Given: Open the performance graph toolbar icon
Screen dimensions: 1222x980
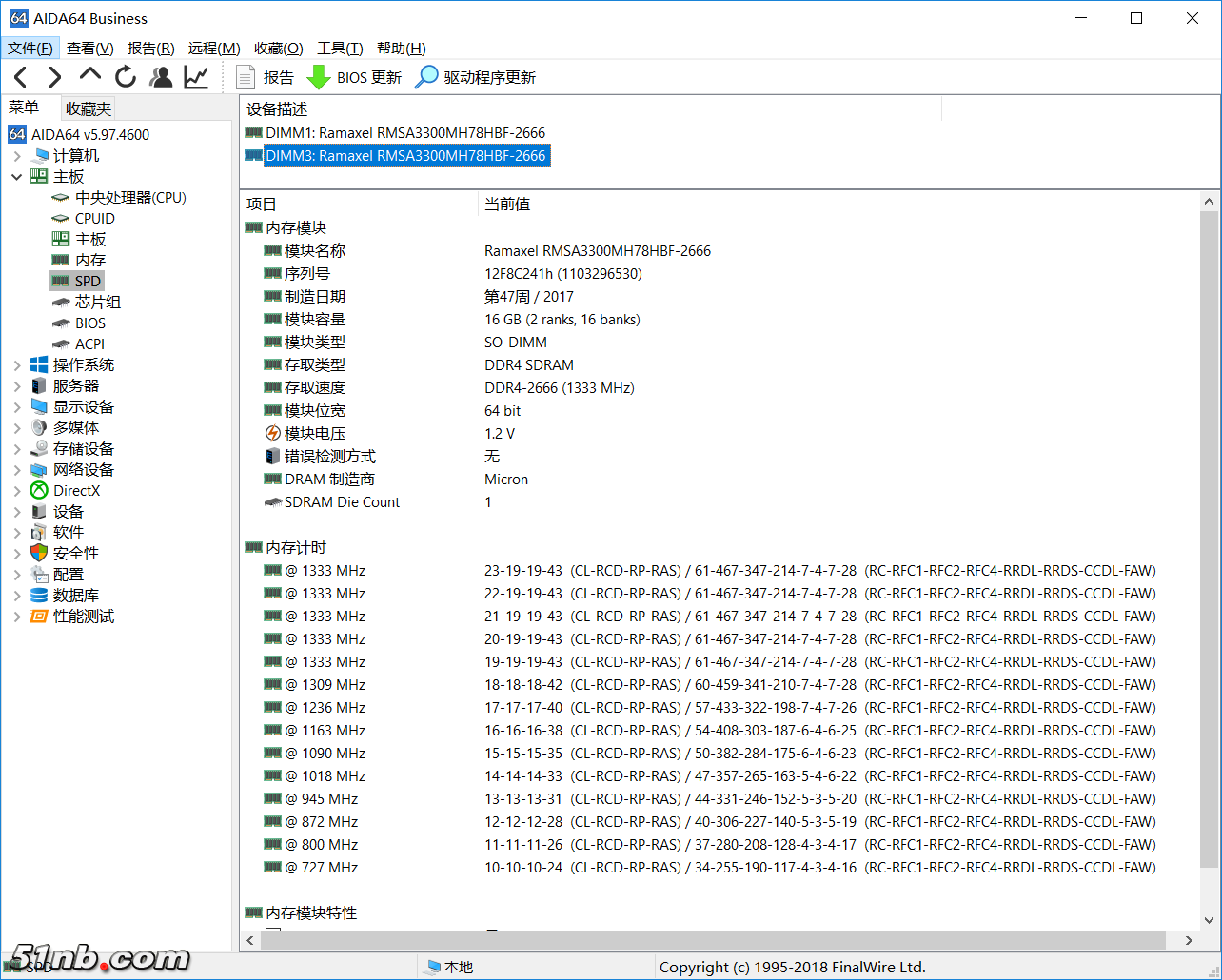Looking at the screenshot, I should click(x=196, y=77).
